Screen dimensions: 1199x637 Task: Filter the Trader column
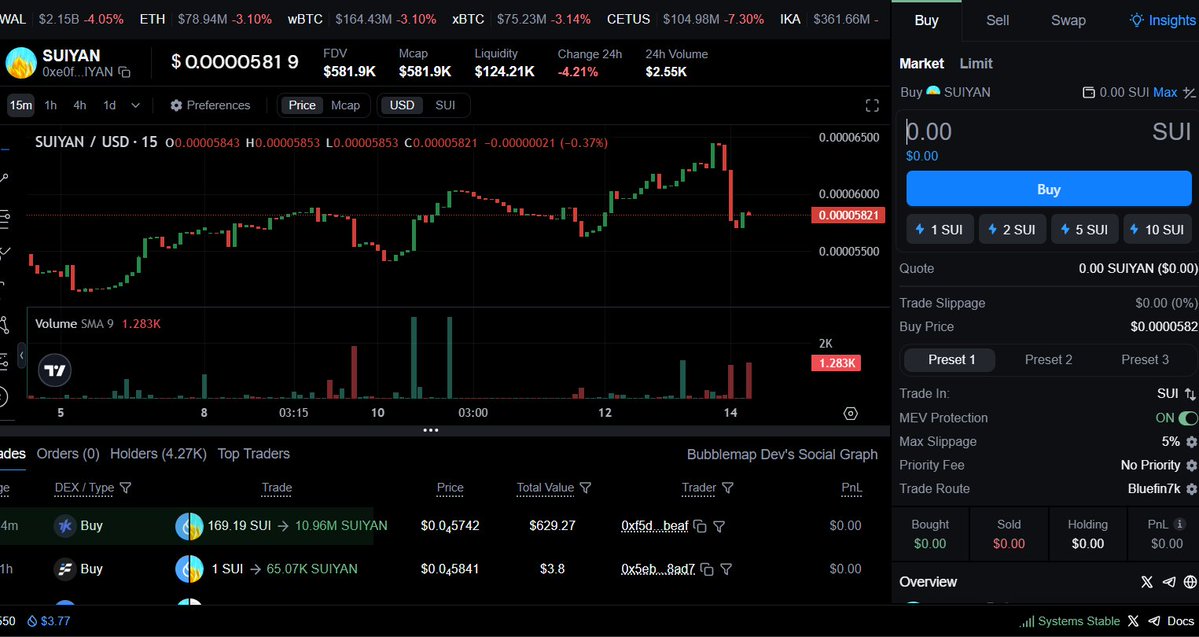tap(728, 488)
